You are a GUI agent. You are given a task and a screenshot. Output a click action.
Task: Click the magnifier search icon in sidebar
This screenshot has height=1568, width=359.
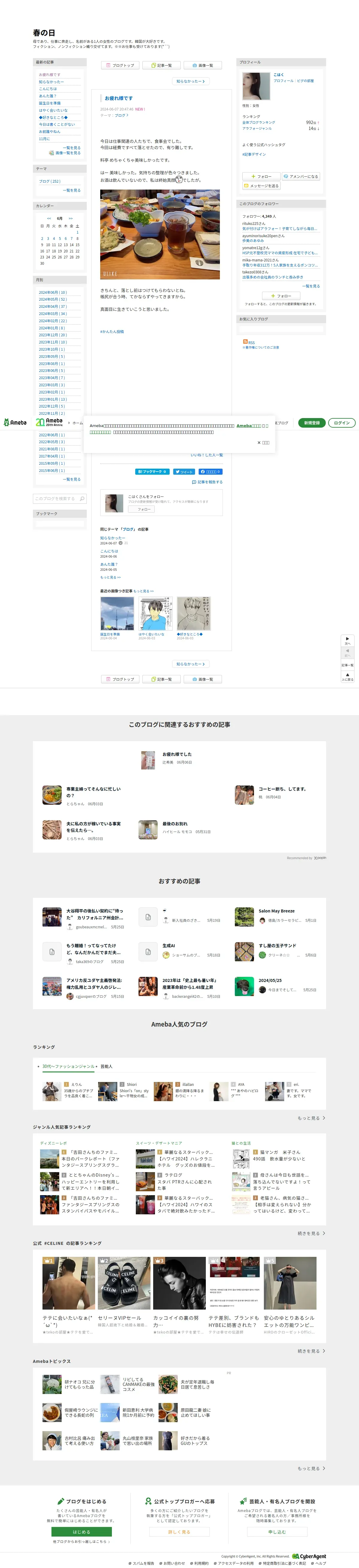point(82,499)
